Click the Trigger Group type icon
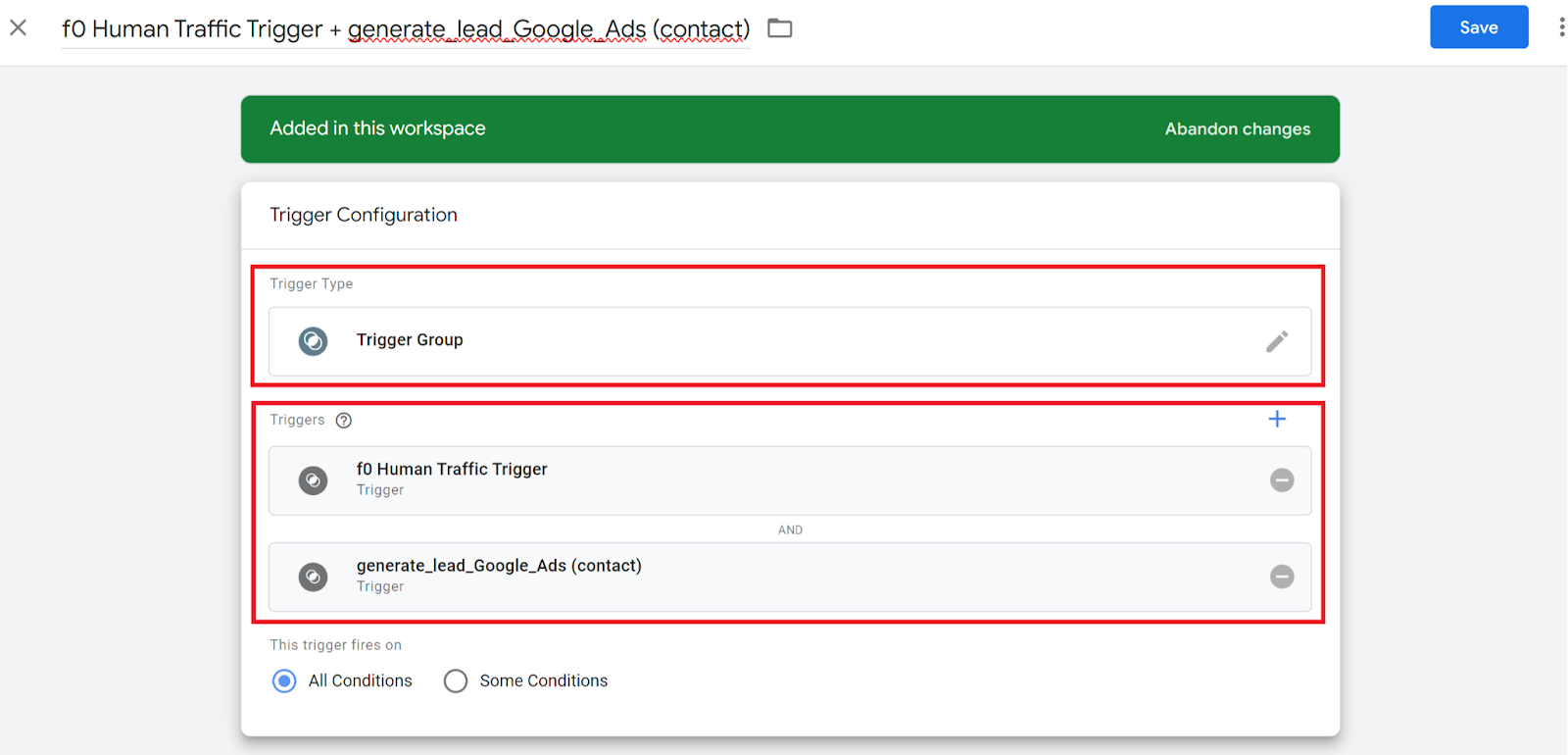Screen dimensions: 1568x755 [314, 341]
